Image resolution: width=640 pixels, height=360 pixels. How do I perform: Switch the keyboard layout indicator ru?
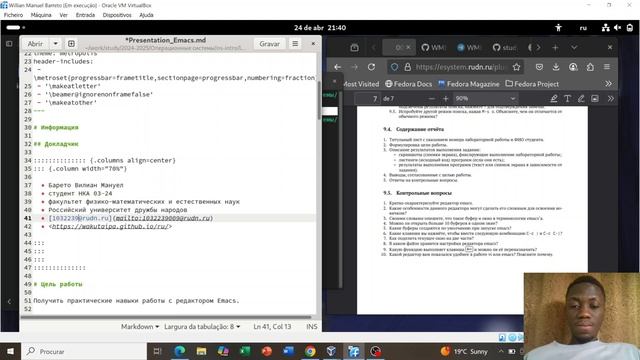pyautogui.click(x=583, y=28)
